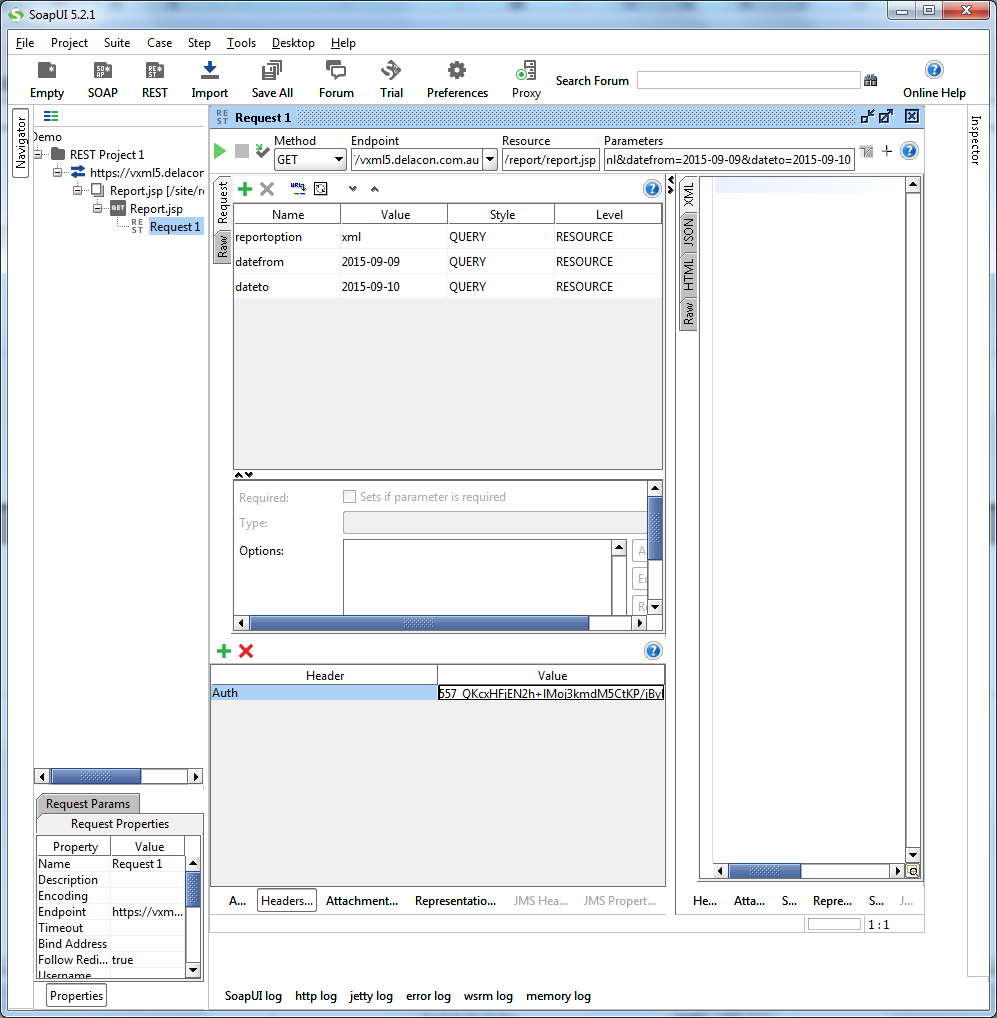Open help for the headers panel

[653, 651]
